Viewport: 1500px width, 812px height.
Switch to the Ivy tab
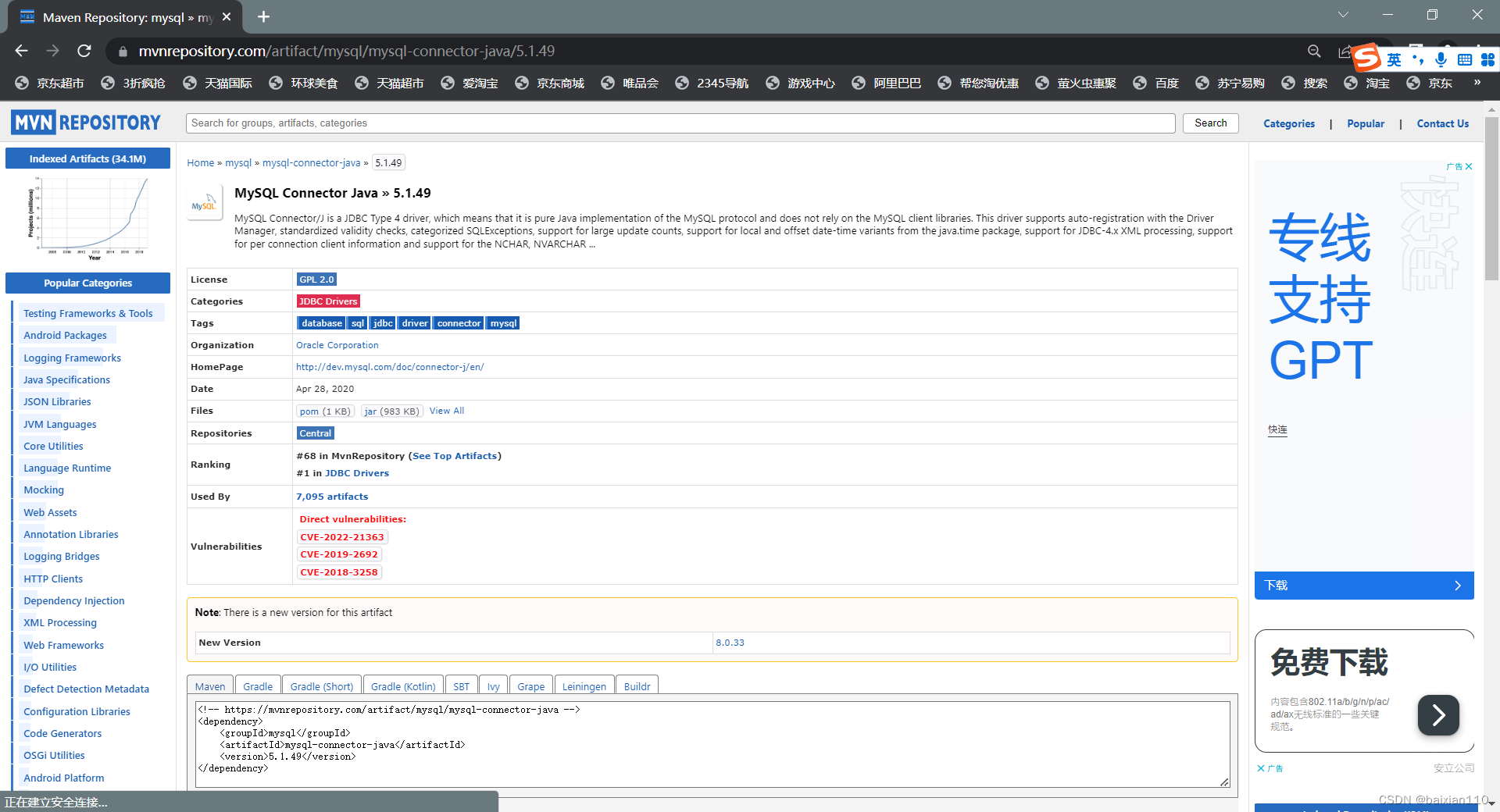tap(494, 686)
